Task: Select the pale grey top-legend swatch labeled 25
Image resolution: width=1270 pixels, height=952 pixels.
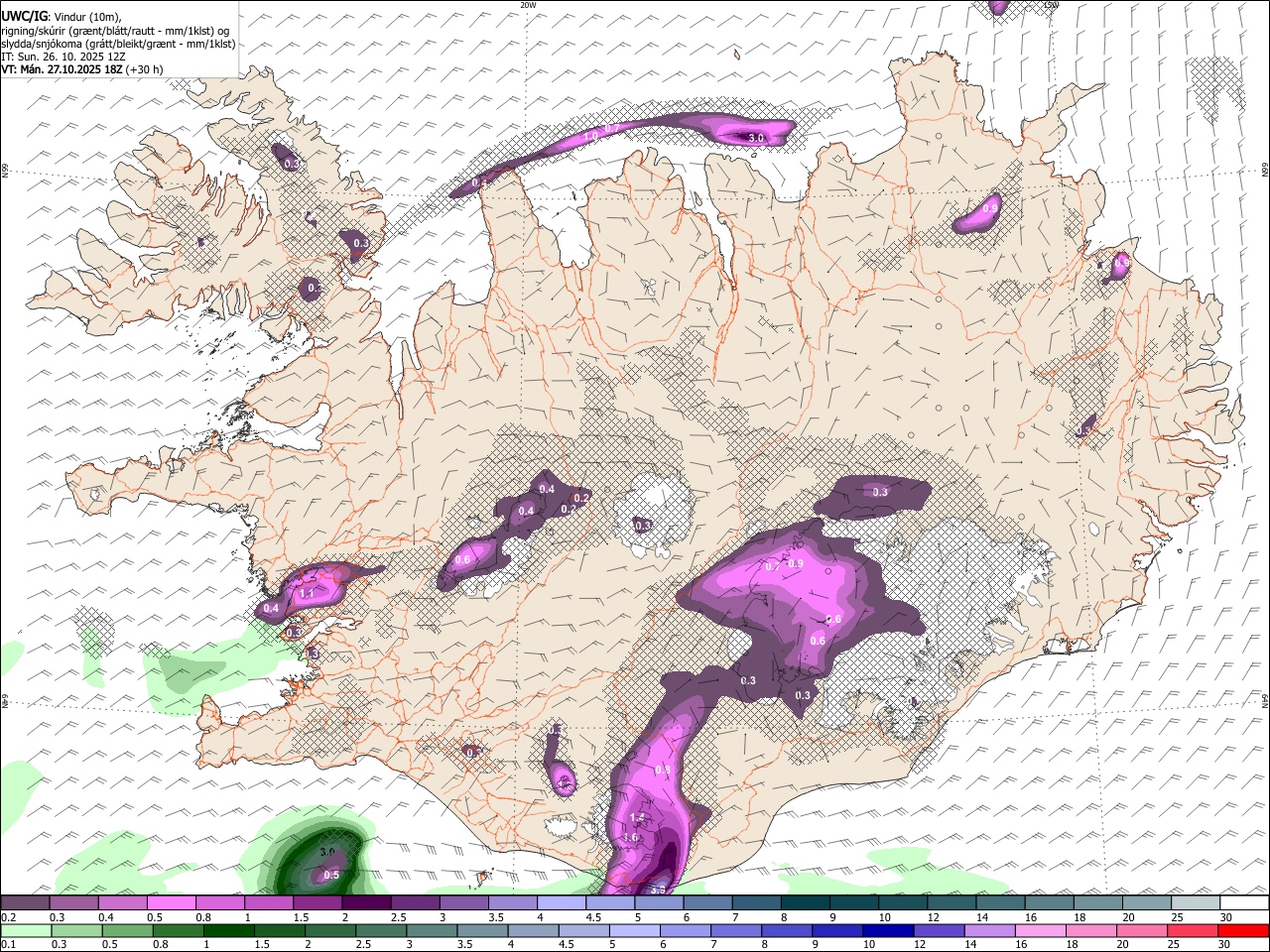Action: [1196, 903]
